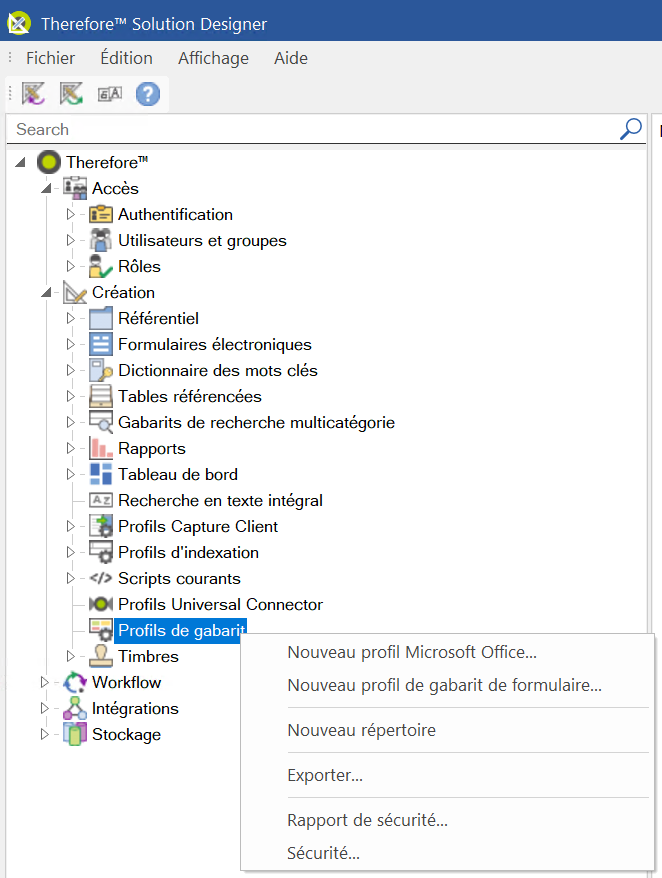Click the Gabarits de recherche multicatégorie icon

tap(101, 422)
